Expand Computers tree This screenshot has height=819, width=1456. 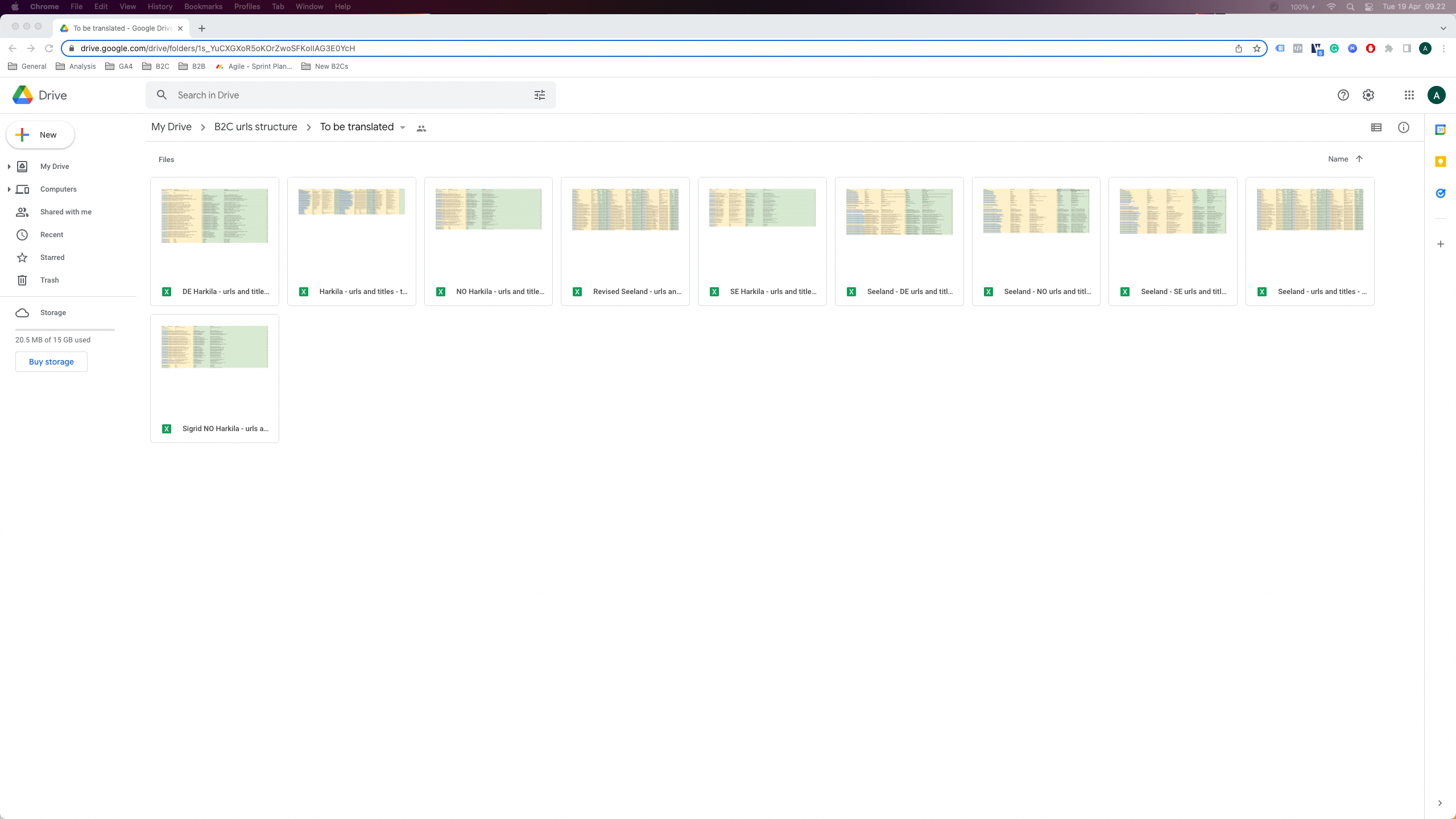click(x=9, y=189)
